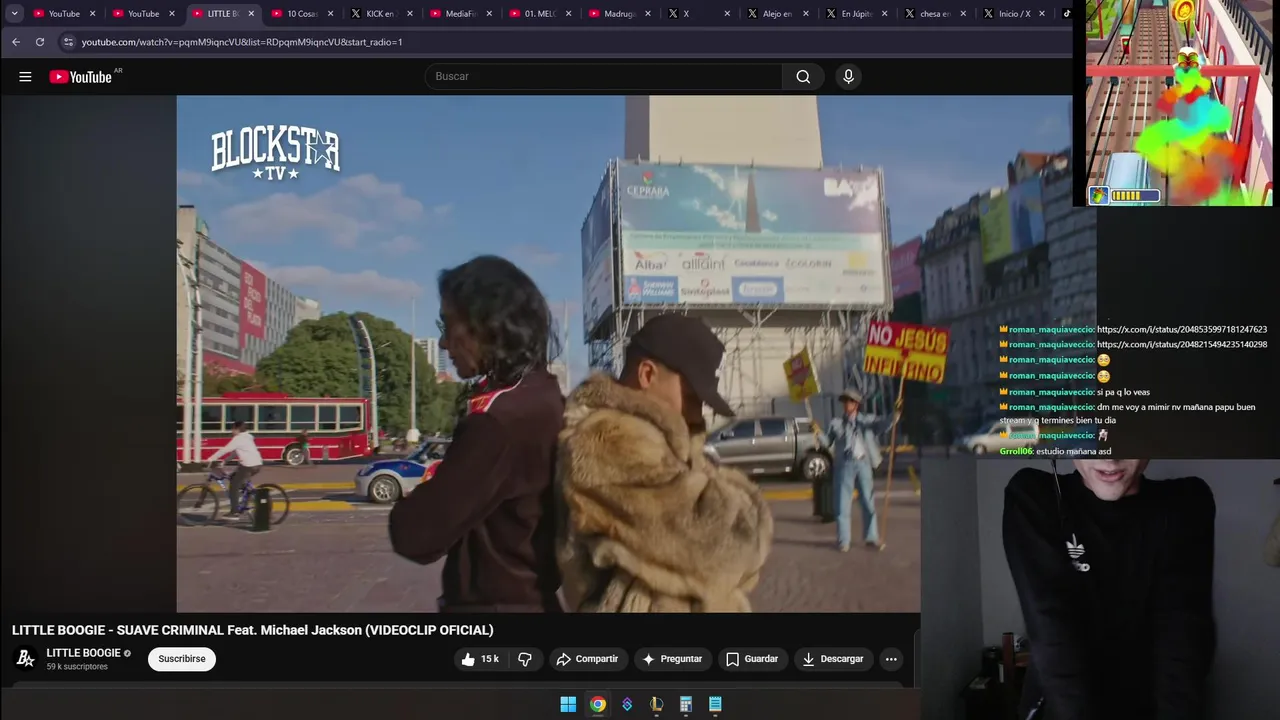Viewport: 1280px width, 720px height.
Task: Open the LITTLE BOOGIE channel avatar
Action: (x=26, y=659)
